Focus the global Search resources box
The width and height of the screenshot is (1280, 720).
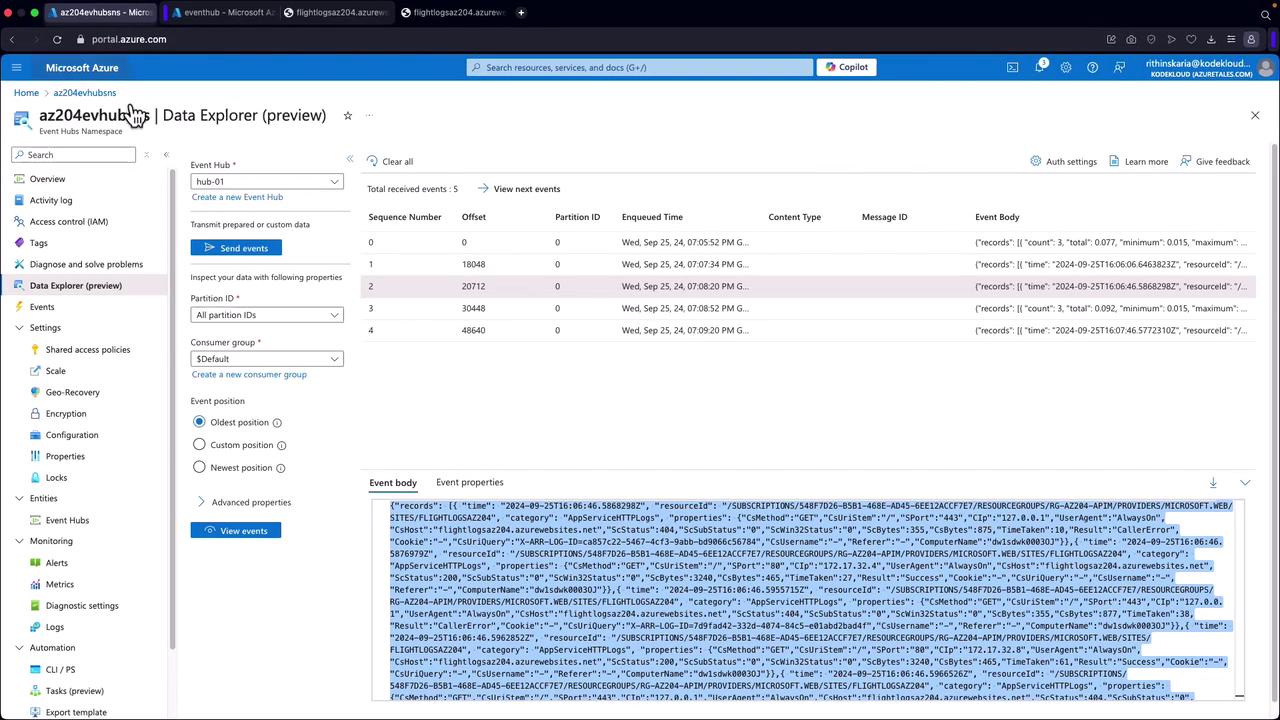tap(640, 67)
